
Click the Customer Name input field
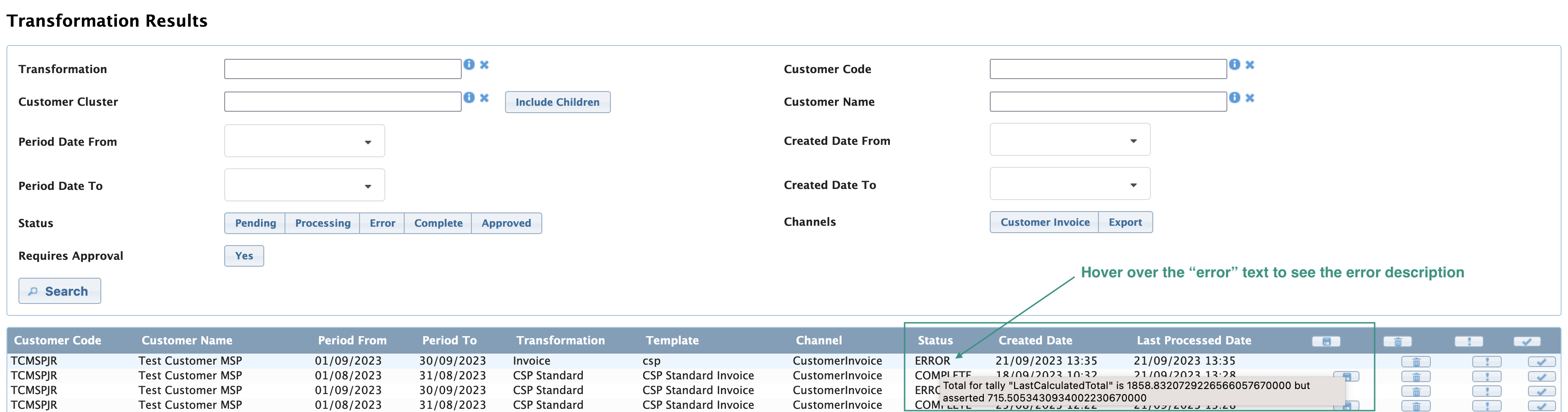[1109, 102]
